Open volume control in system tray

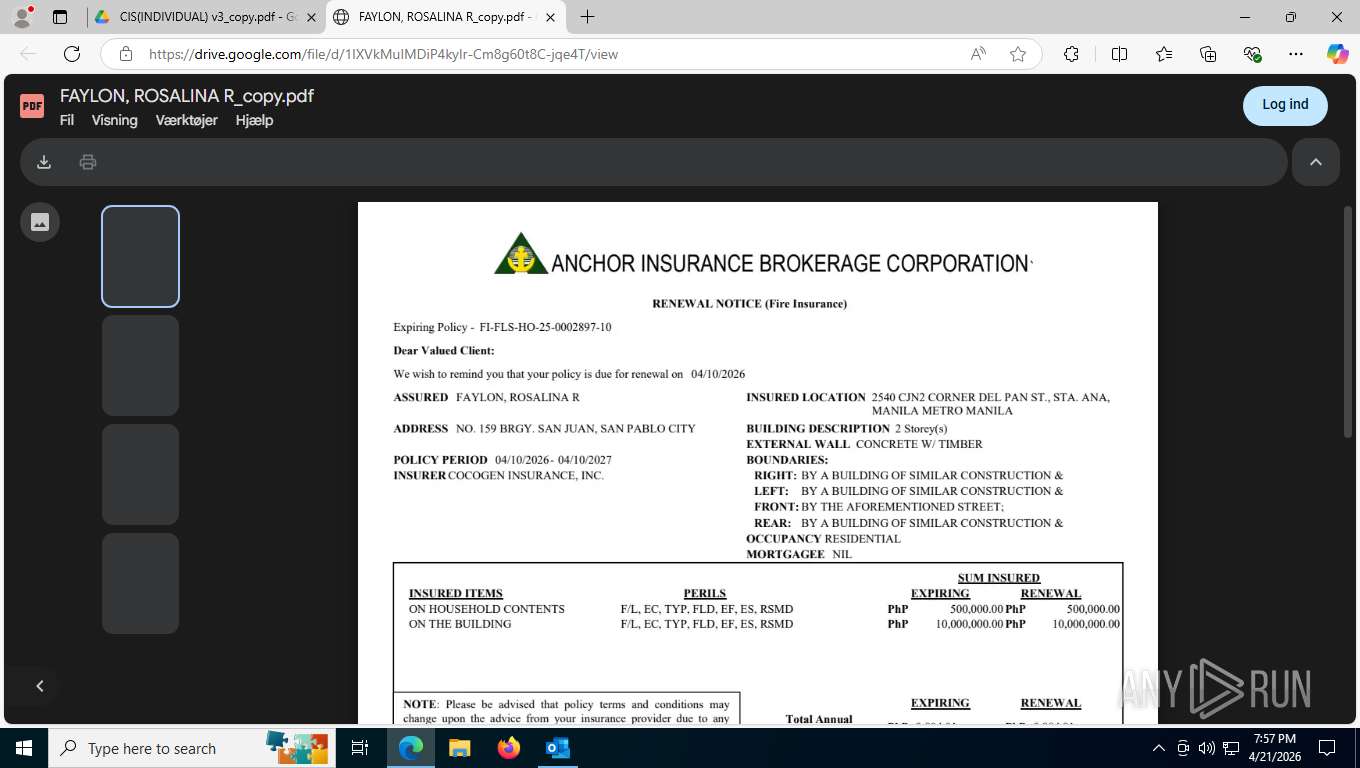point(1206,748)
